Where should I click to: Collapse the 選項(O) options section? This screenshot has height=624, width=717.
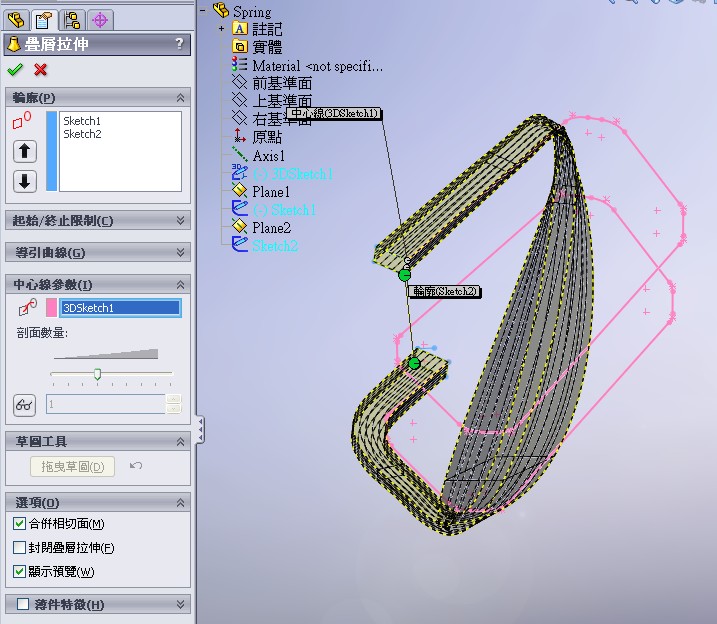click(x=181, y=503)
